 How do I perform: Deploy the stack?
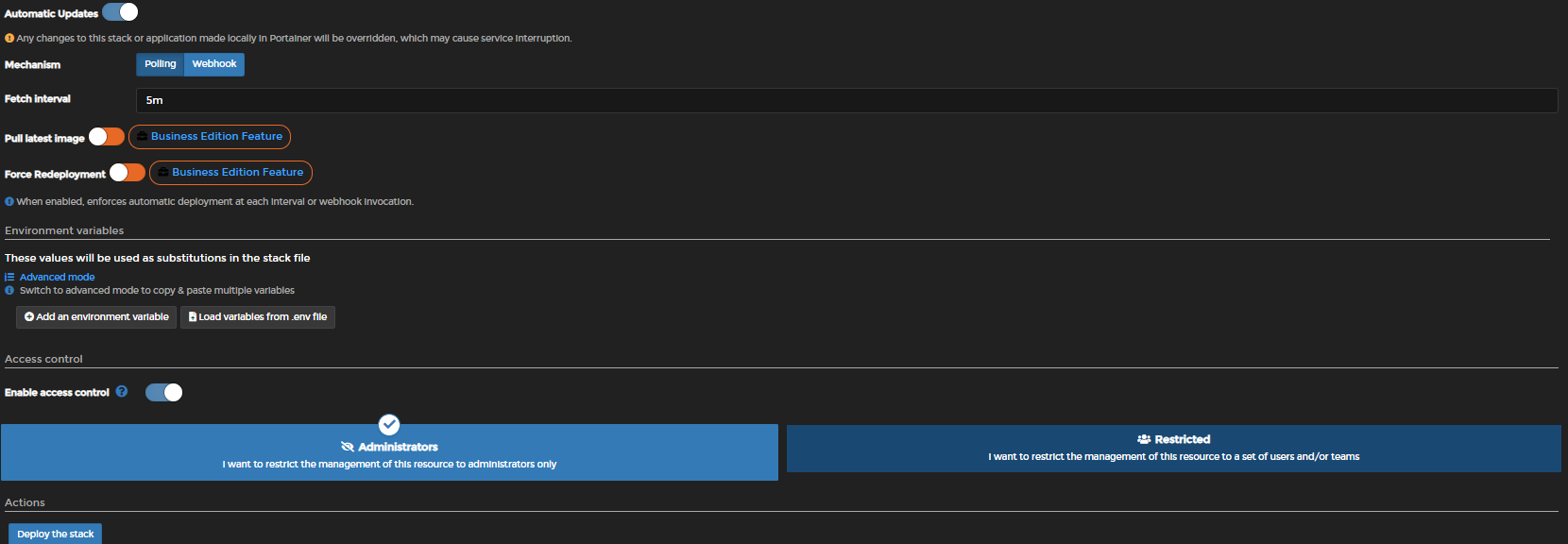[x=56, y=534]
